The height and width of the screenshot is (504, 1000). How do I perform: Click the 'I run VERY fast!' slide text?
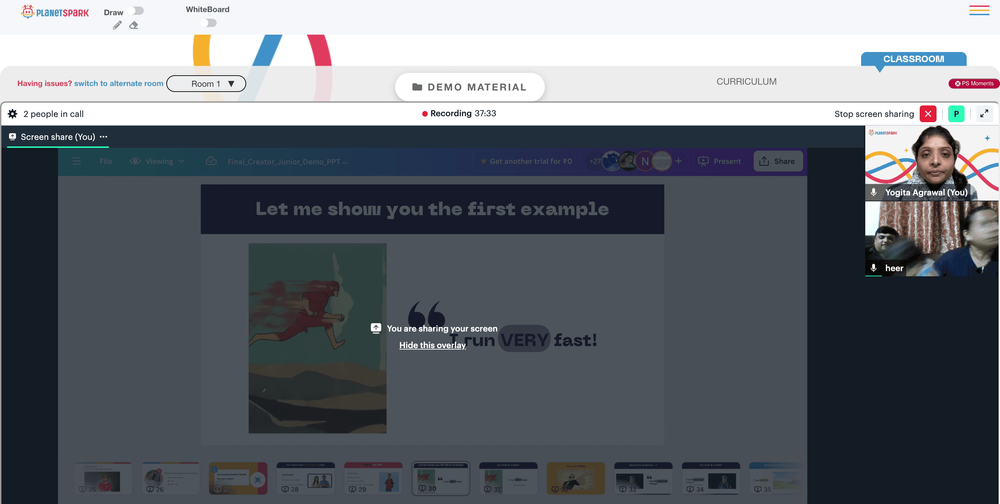[x=523, y=339]
